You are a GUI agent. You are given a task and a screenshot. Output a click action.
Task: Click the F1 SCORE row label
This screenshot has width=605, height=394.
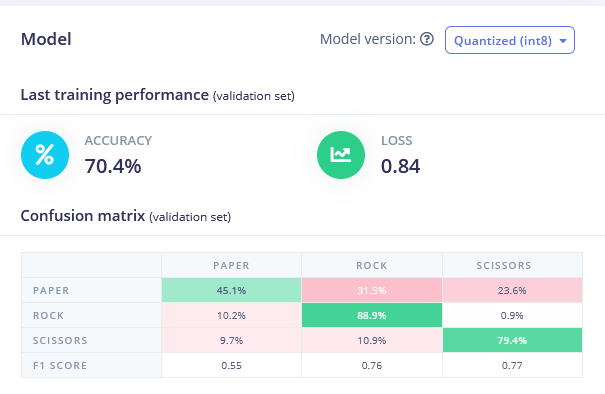click(60, 365)
